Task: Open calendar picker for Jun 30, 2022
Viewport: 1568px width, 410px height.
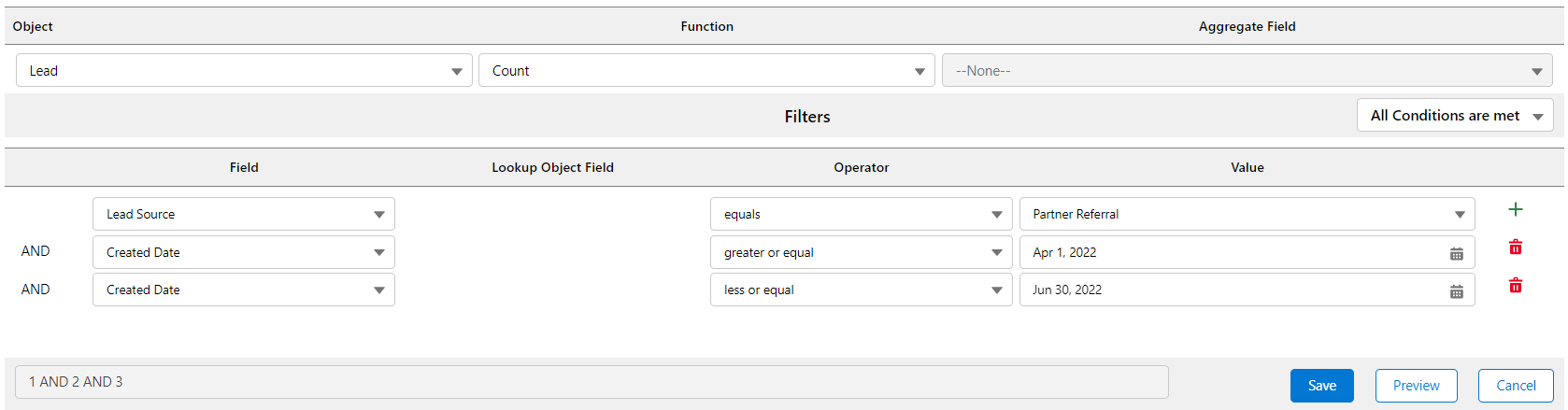Action: (1456, 291)
